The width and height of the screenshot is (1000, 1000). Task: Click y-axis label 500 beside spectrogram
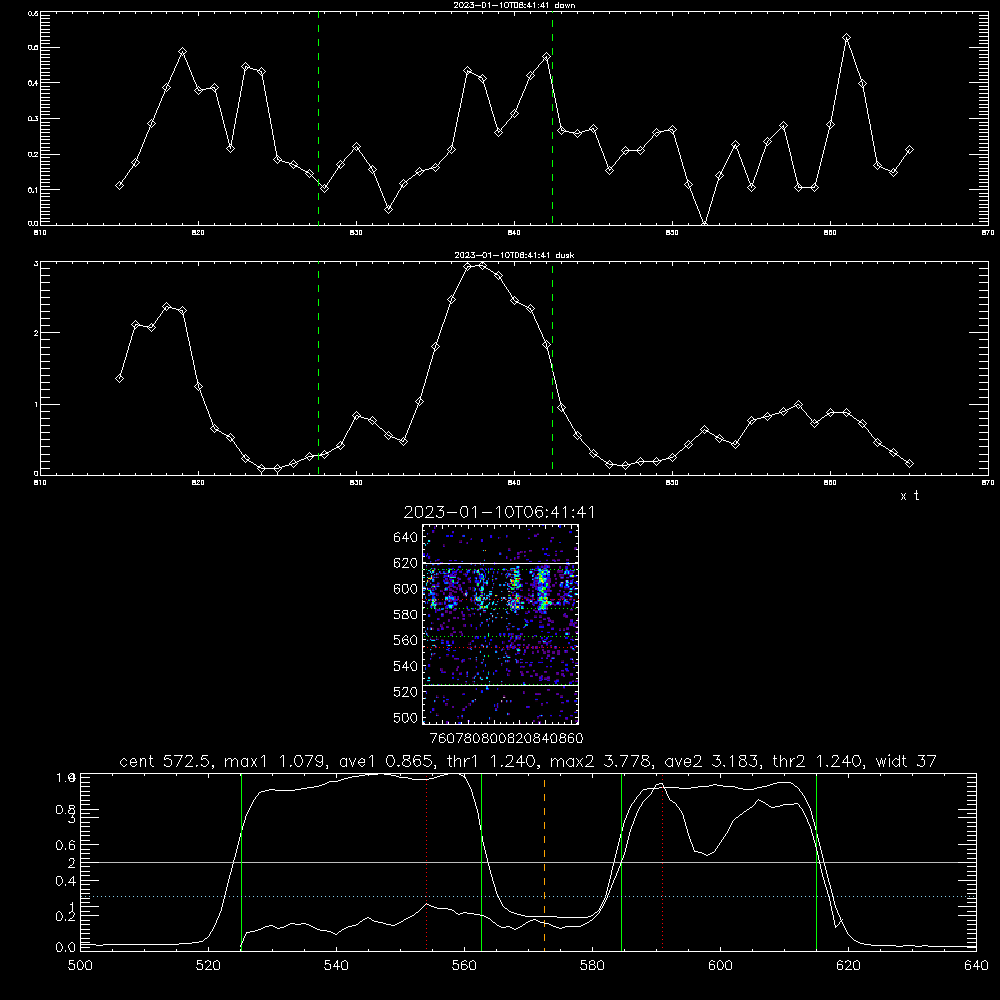[x=406, y=717]
